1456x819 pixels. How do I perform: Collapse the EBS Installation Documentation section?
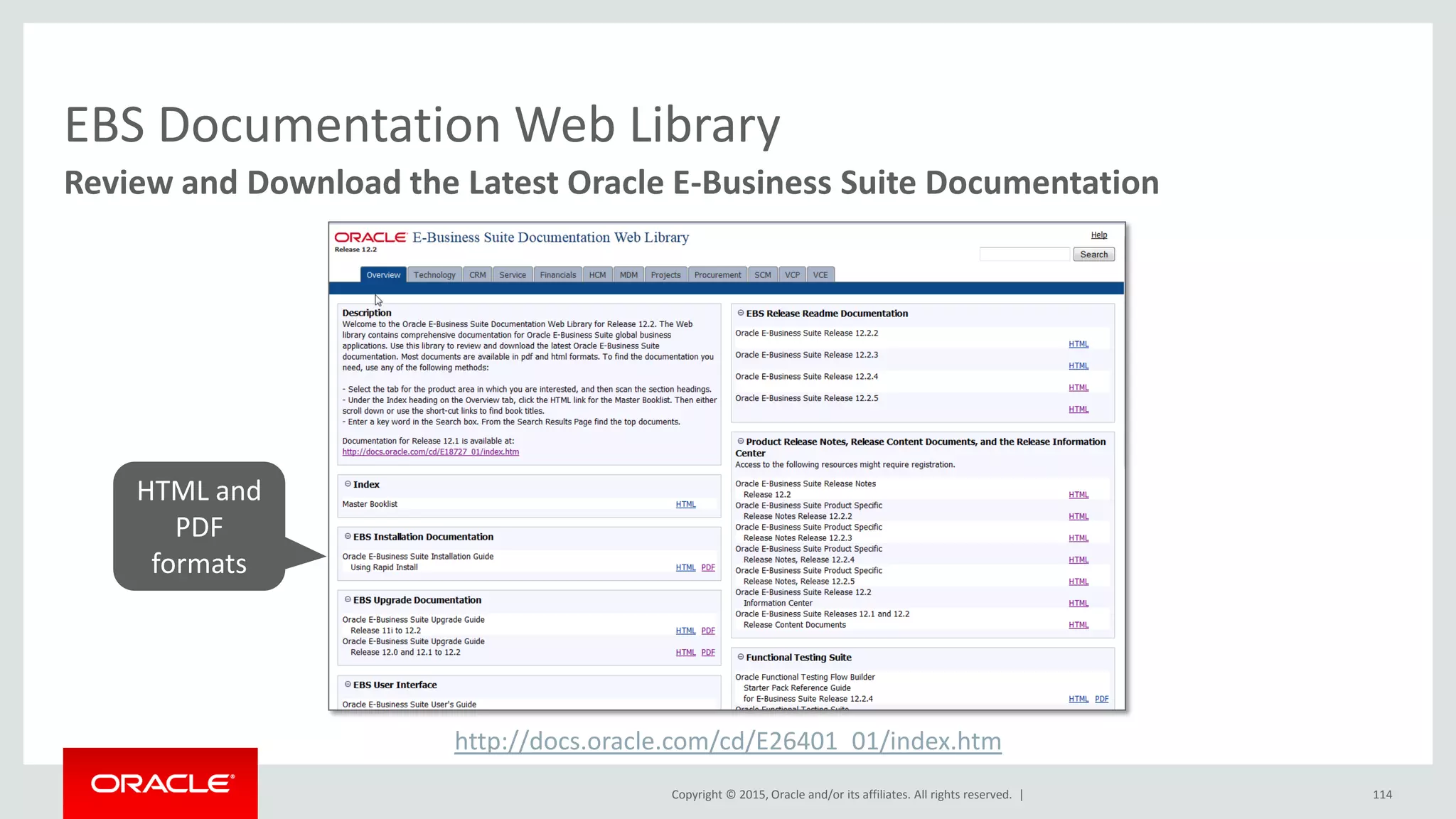(348, 537)
